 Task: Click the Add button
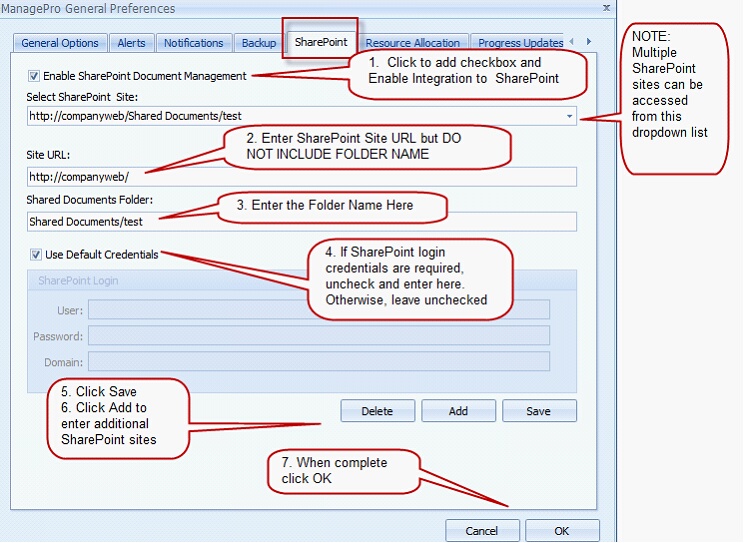pyautogui.click(x=458, y=411)
